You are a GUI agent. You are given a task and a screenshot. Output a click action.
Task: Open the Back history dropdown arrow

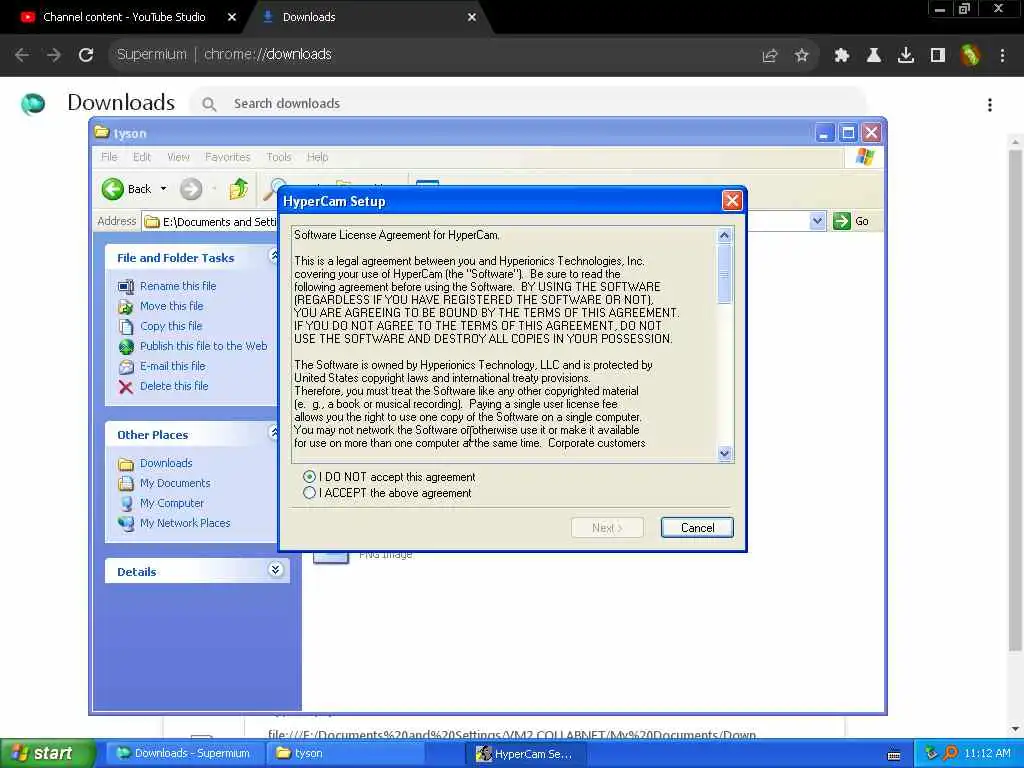click(163, 189)
